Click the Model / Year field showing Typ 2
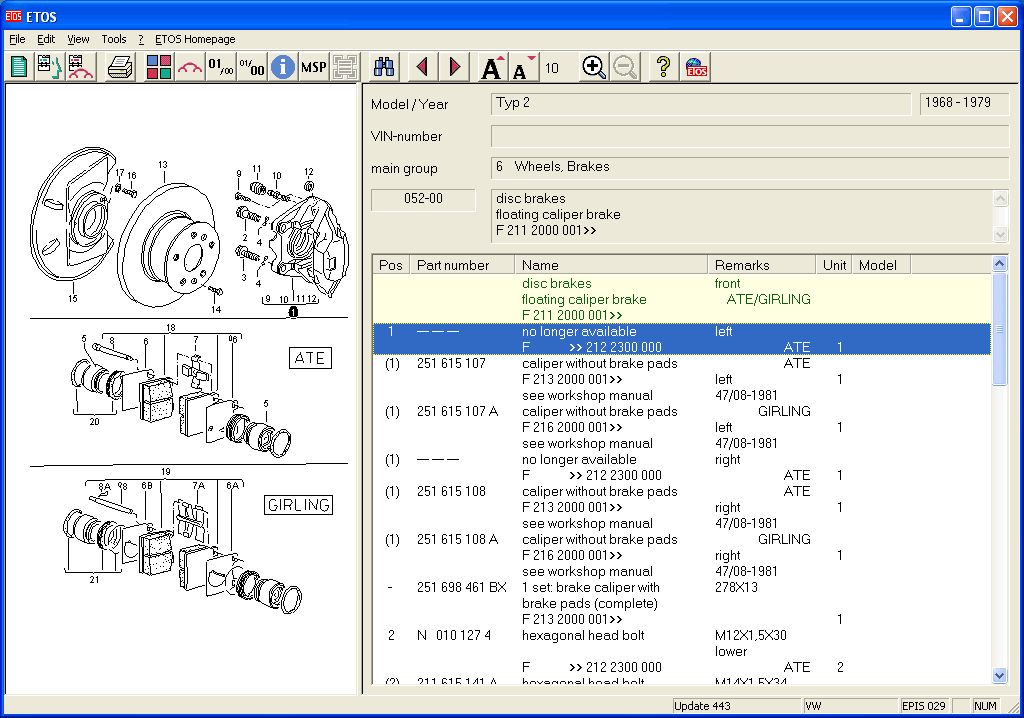 tap(701, 104)
